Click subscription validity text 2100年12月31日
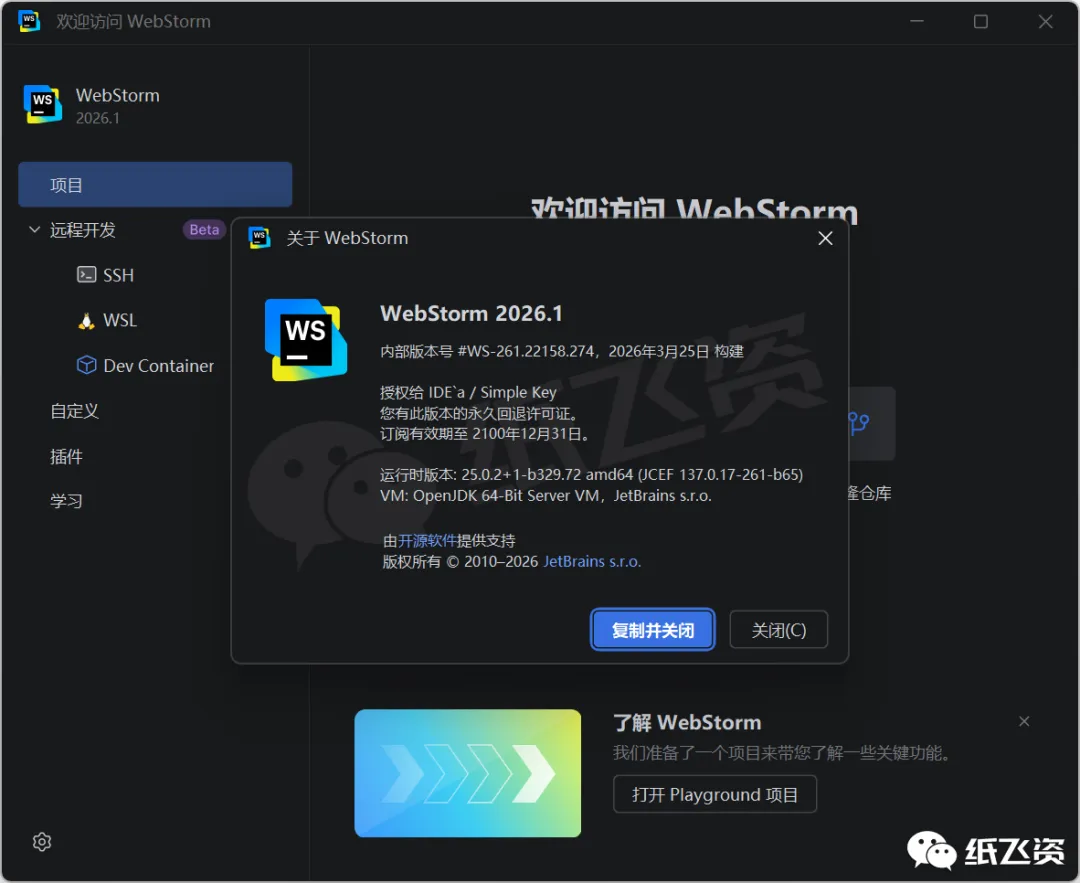The height and width of the screenshot is (883, 1080). pyautogui.click(x=527, y=434)
